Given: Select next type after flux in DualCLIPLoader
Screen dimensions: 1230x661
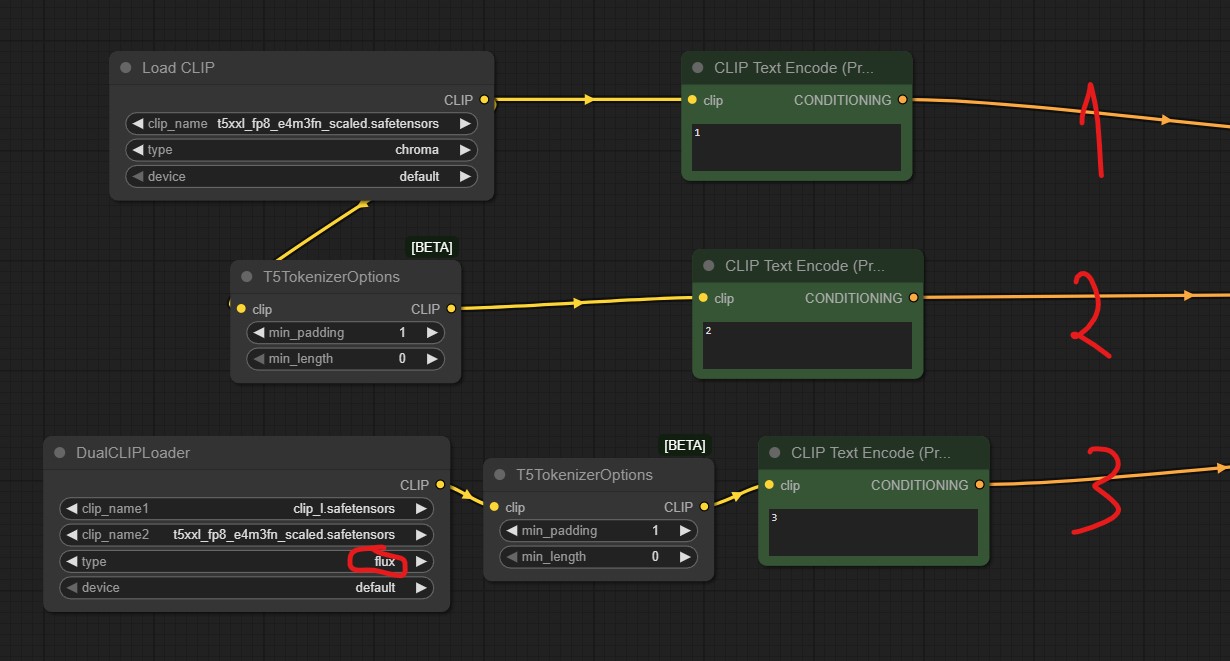Looking at the screenshot, I should click(x=421, y=561).
